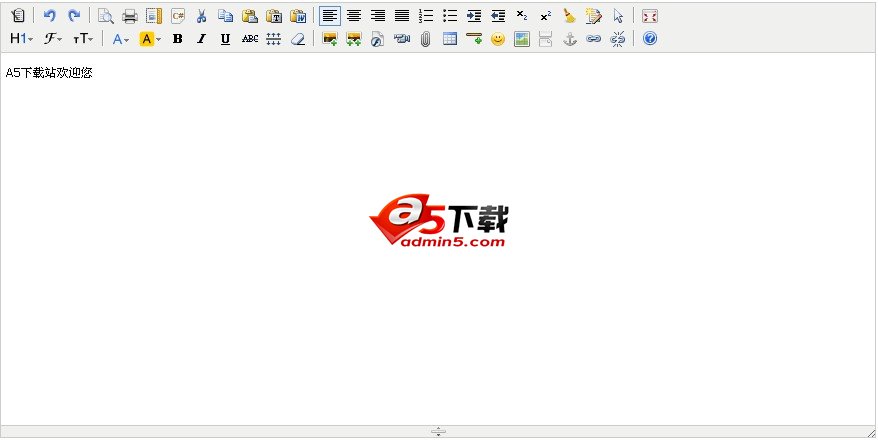
Task: Copy the selected content
Action: coord(226,16)
